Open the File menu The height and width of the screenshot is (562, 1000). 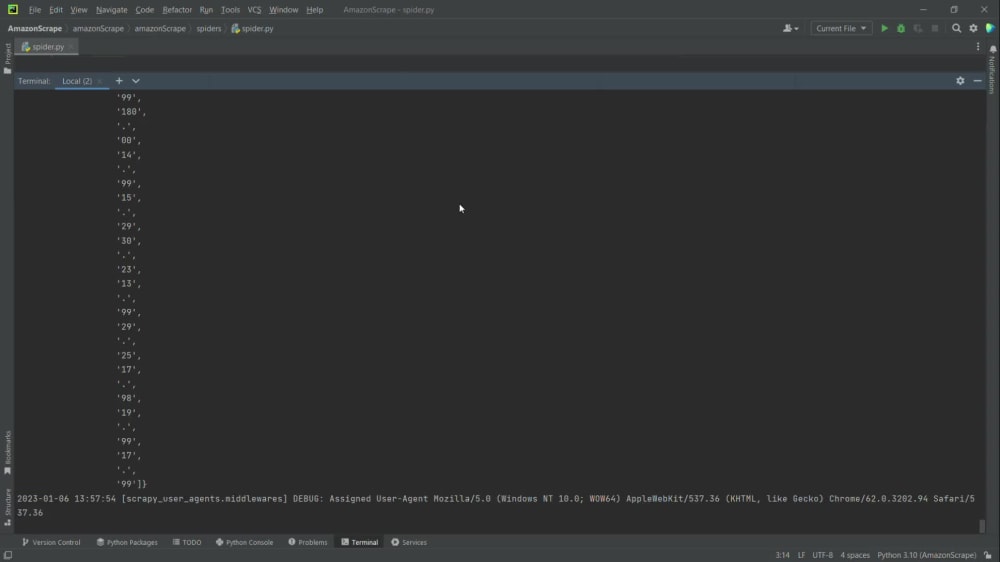[x=34, y=10]
